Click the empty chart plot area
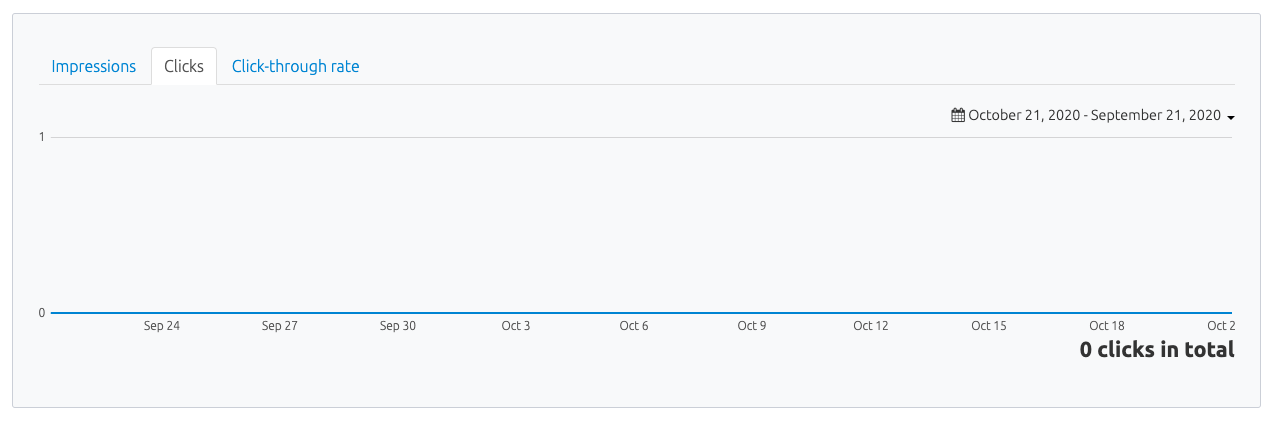1279x424 pixels. point(641,225)
